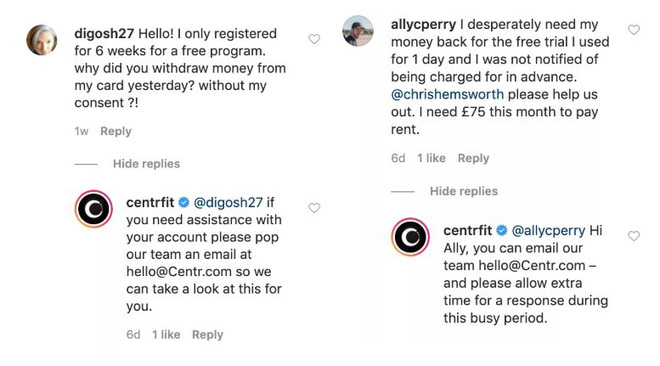Reply to centrfit's response to digosh27

(x=208, y=334)
